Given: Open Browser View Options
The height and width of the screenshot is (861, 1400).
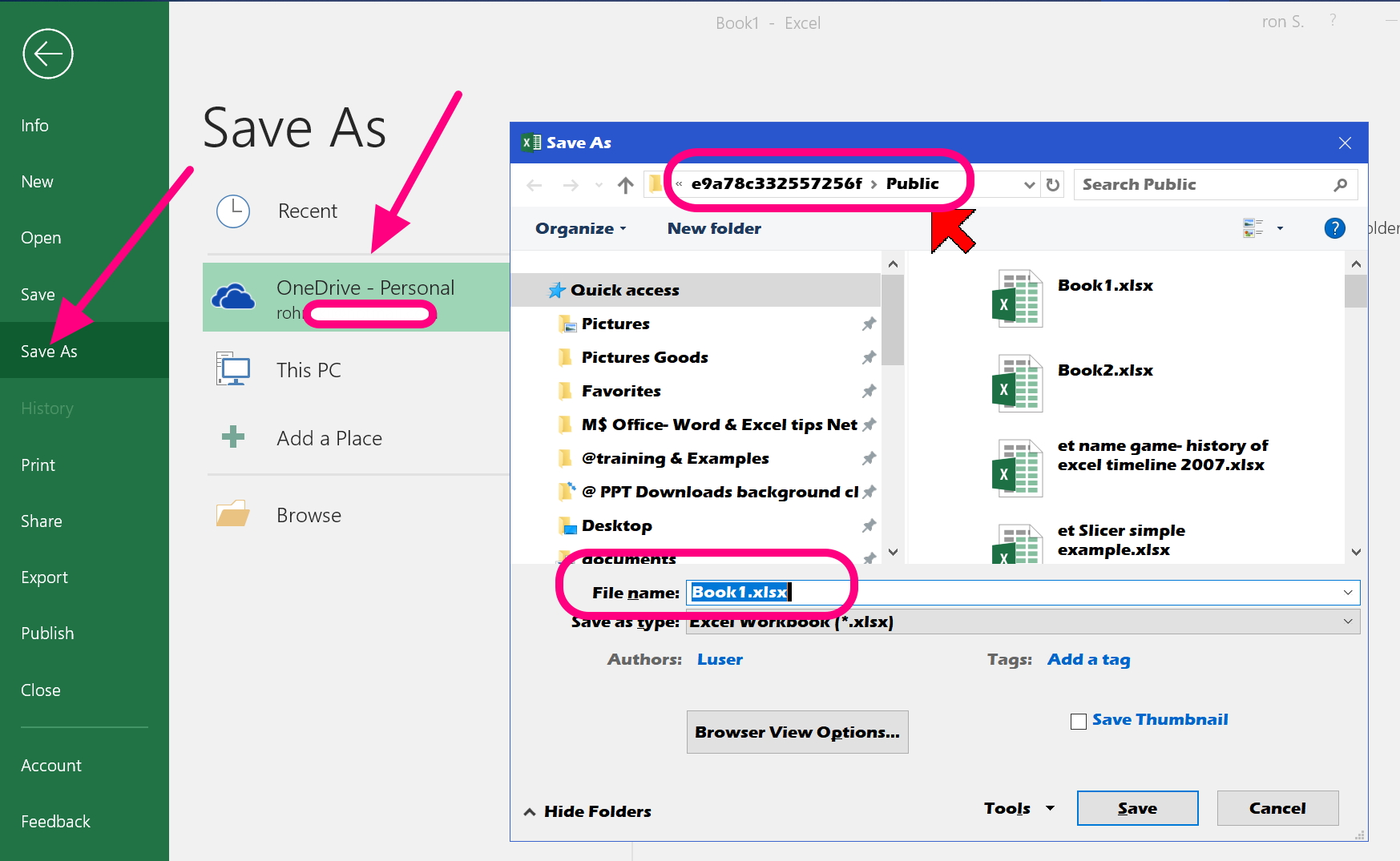Looking at the screenshot, I should pyautogui.click(x=797, y=732).
